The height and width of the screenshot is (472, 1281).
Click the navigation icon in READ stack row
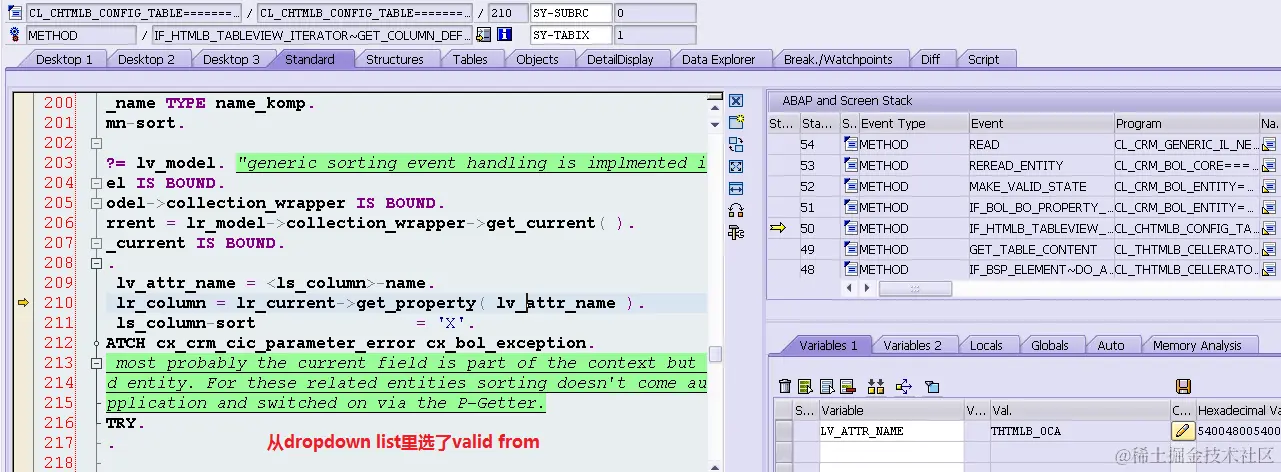point(1269,144)
